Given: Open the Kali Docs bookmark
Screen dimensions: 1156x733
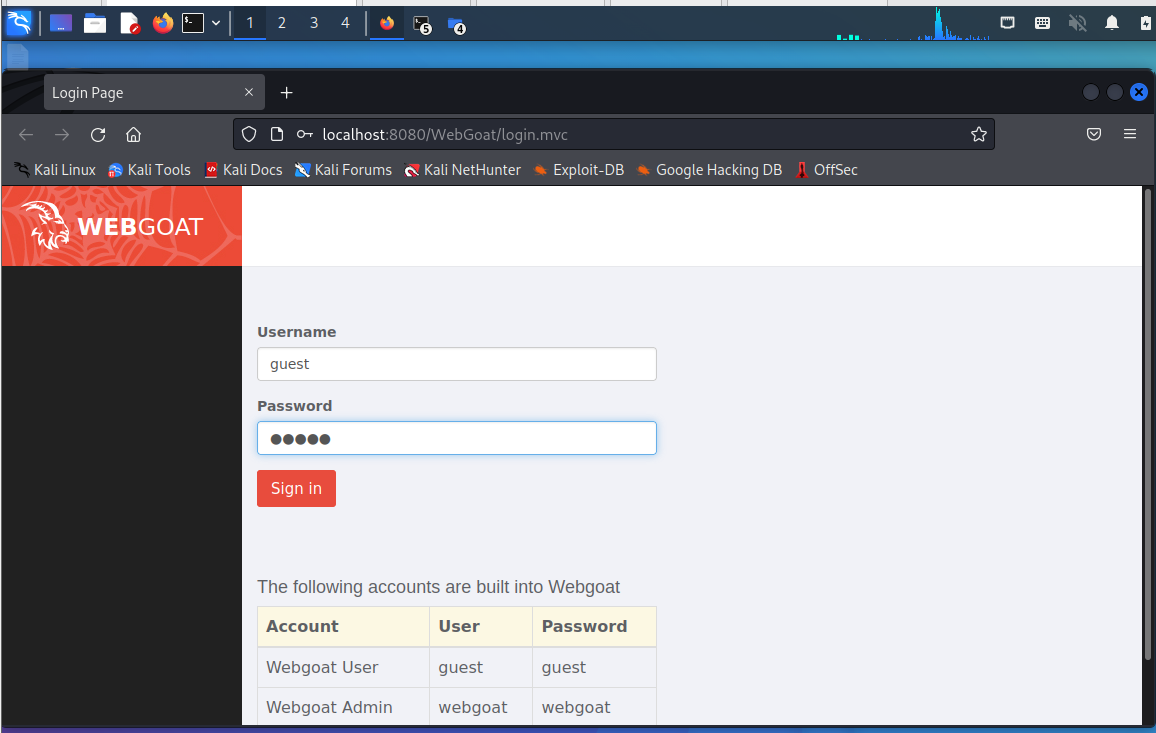Looking at the screenshot, I should pos(243,170).
